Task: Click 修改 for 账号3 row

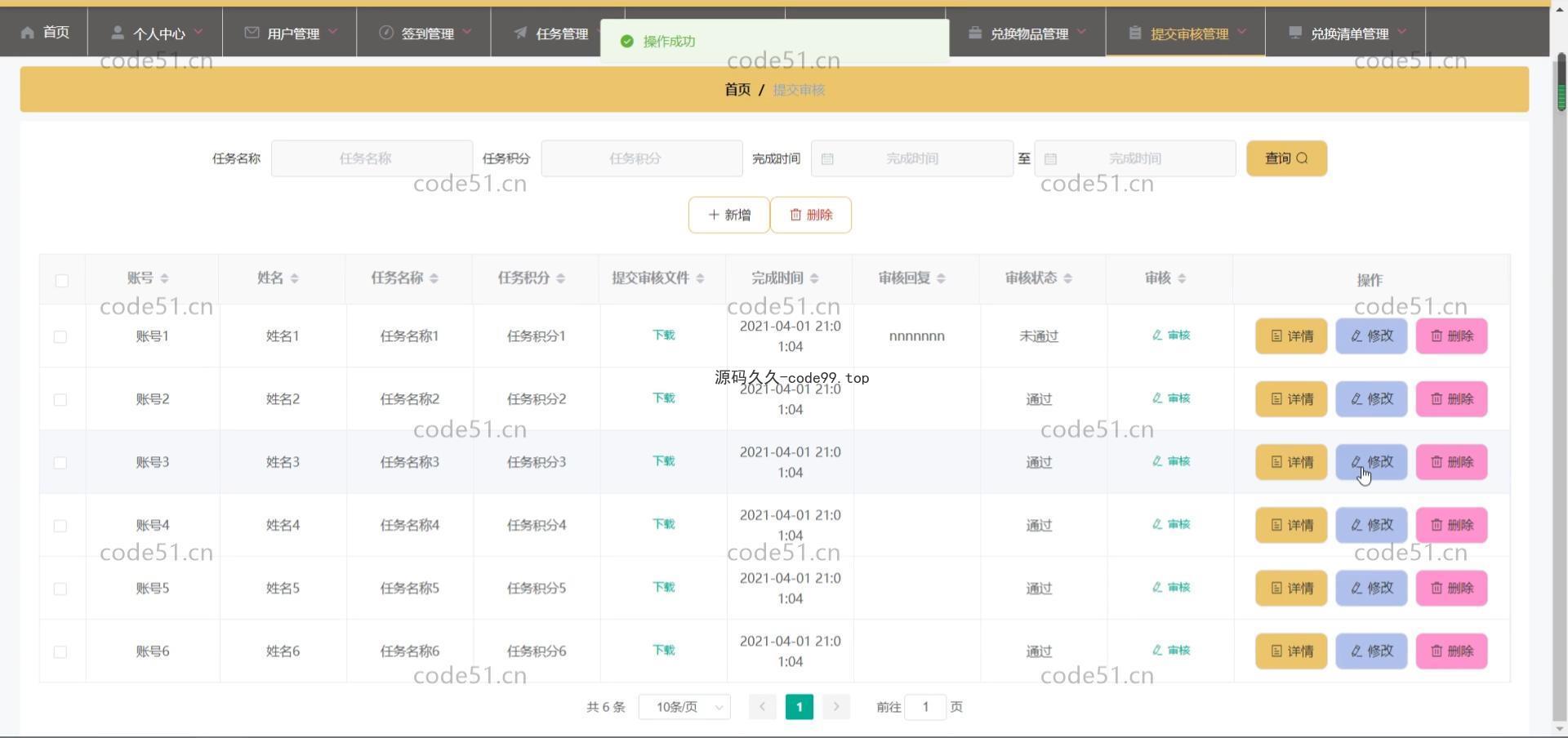Action: coord(1371,462)
